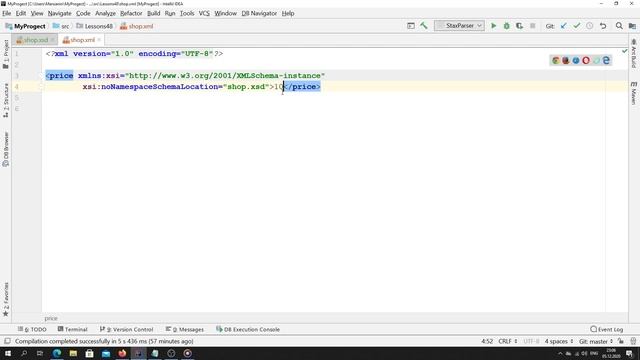Image resolution: width=640 pixels, height=360 pixels.
Task: Open the File menu
Action: [x=7, y=13]
